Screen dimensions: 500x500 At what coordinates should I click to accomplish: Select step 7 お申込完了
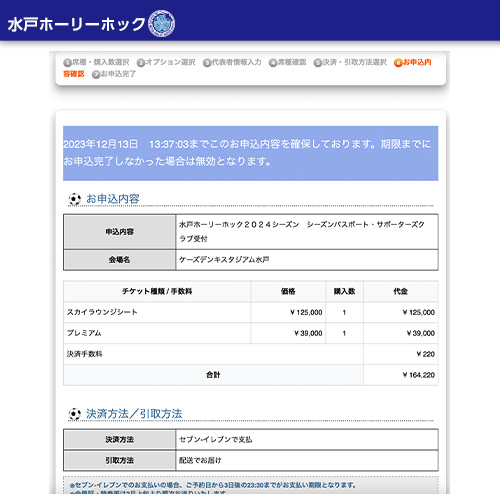(114, 74)
